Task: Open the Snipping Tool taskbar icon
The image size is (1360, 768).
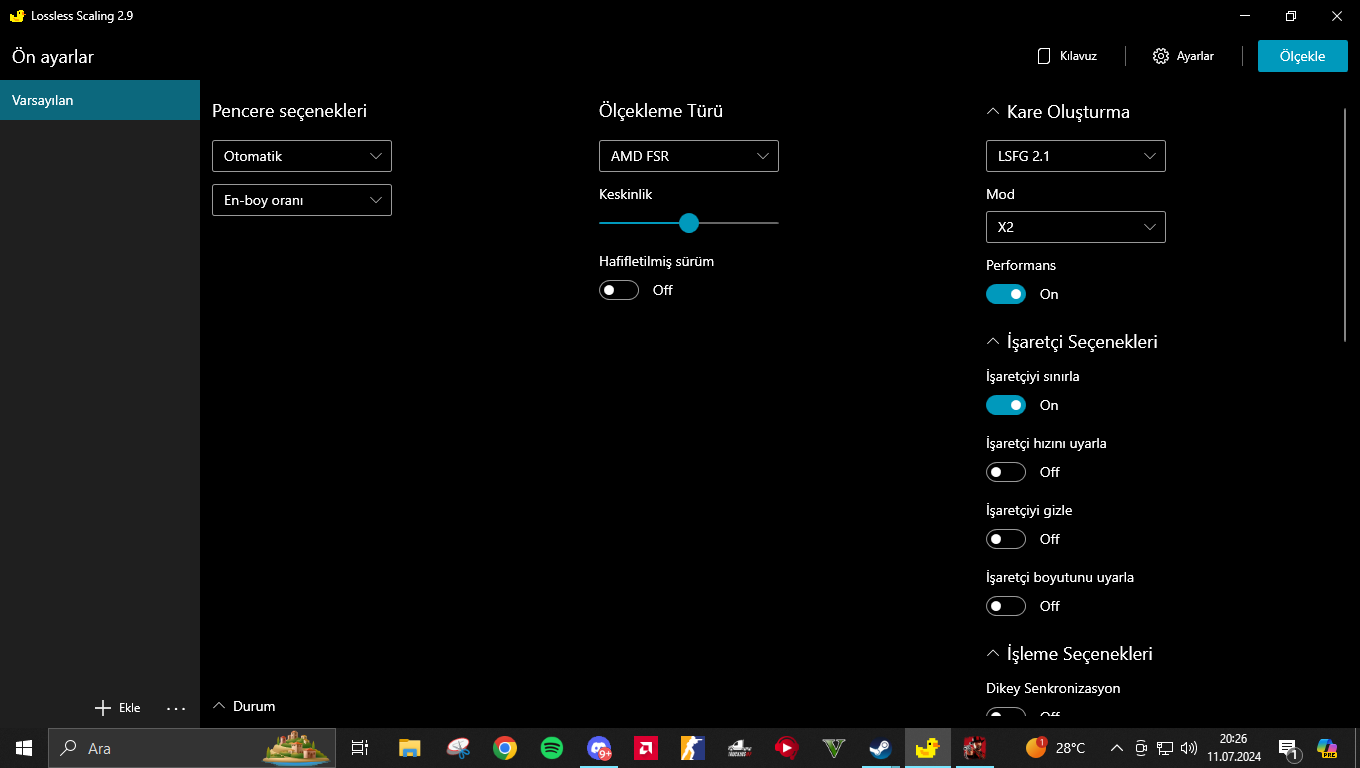Action: [x=457, y=748]
